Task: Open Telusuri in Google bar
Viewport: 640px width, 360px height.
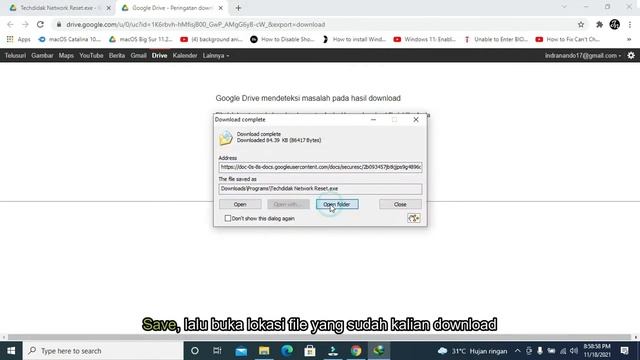Action: coord(15,56)
